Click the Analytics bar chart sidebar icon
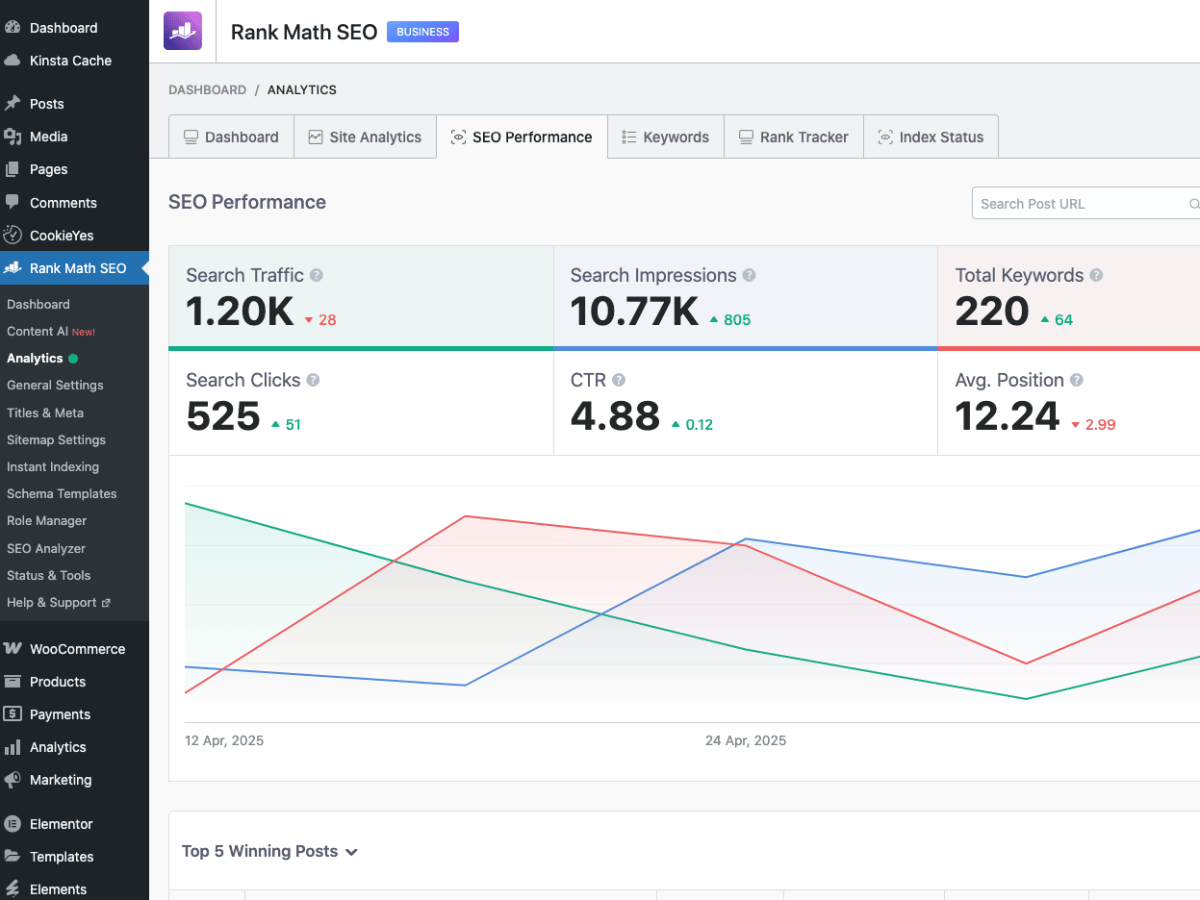Image resolution: width=1200 pixels, height=900 pixels. click(x=12, y=747)
